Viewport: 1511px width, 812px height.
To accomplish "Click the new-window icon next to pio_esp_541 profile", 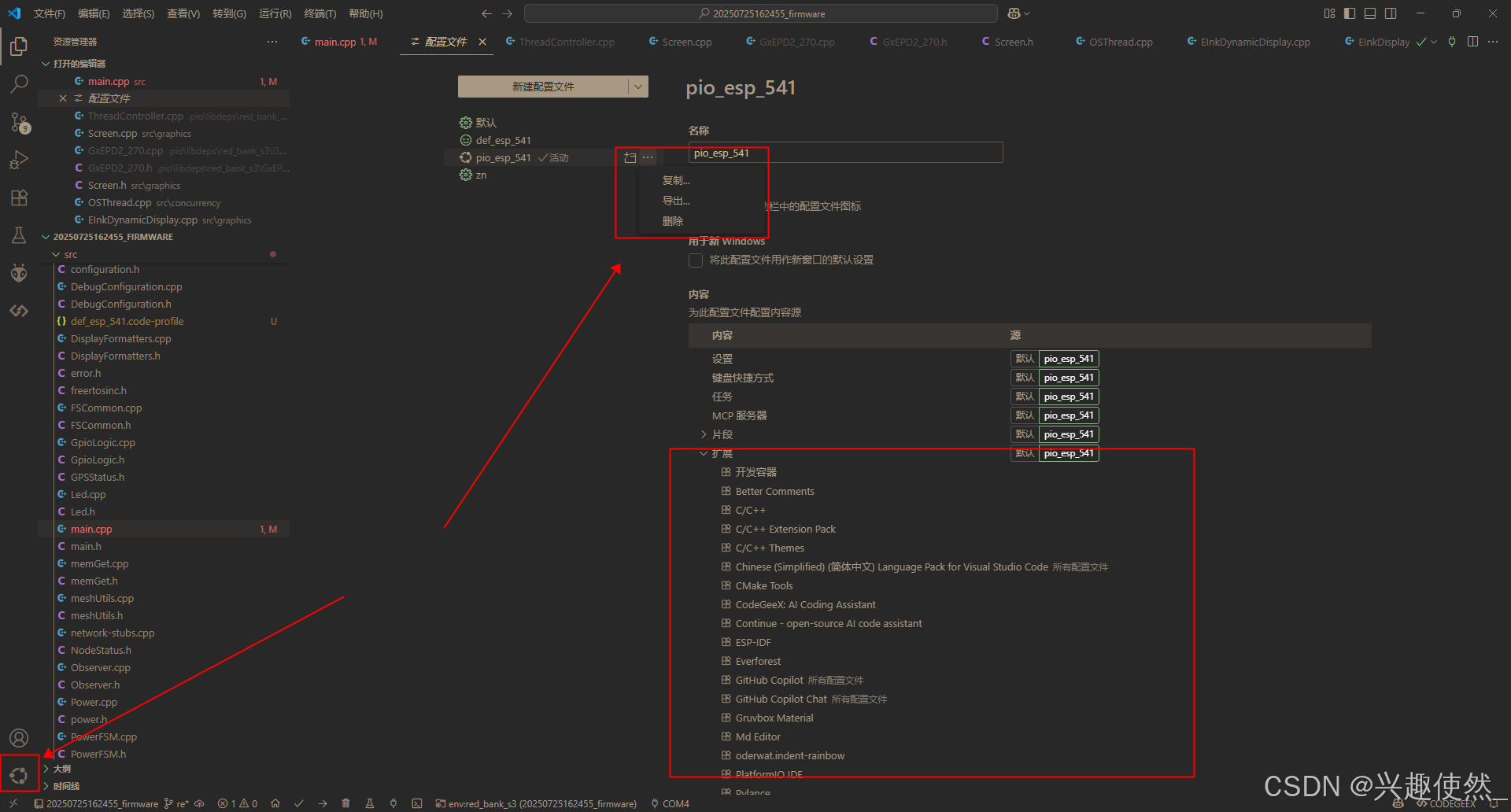I will [630, 157].
